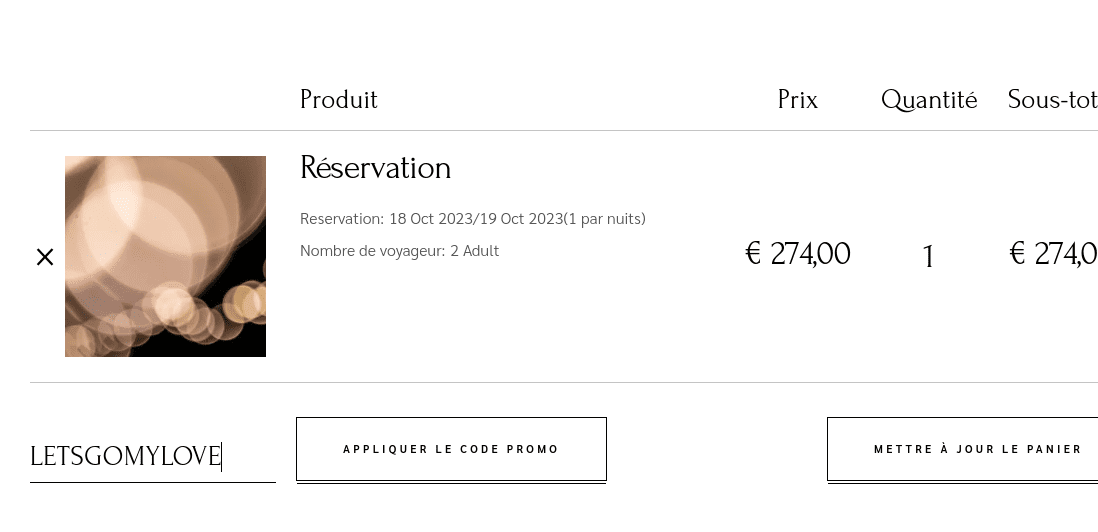Click the Produit column header

[338, 100]
